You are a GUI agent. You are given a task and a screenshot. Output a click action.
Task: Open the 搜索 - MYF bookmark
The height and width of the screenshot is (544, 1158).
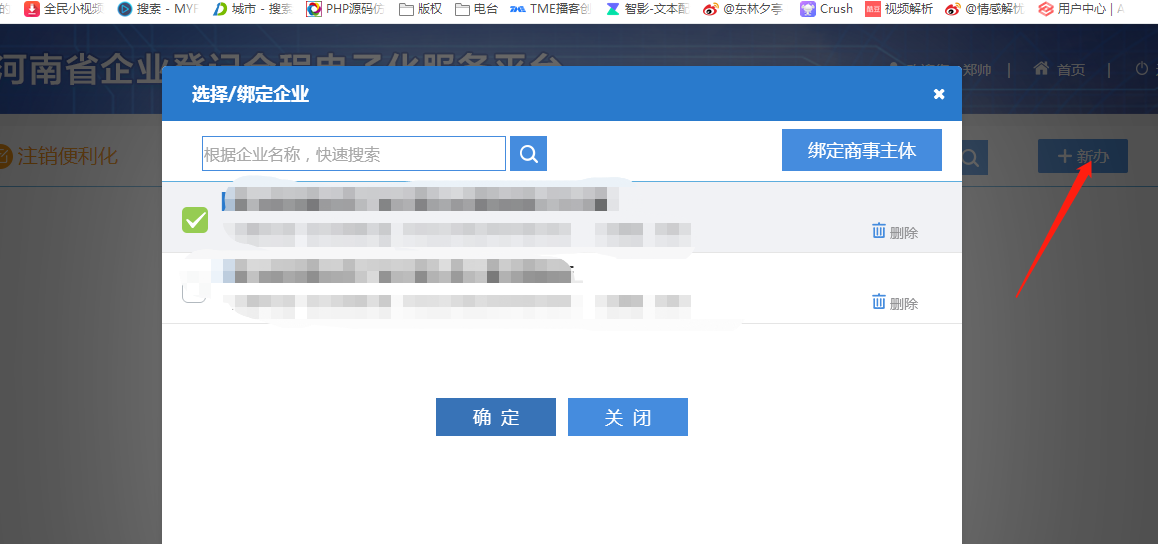pyautogui.click(x=157, y=9)
